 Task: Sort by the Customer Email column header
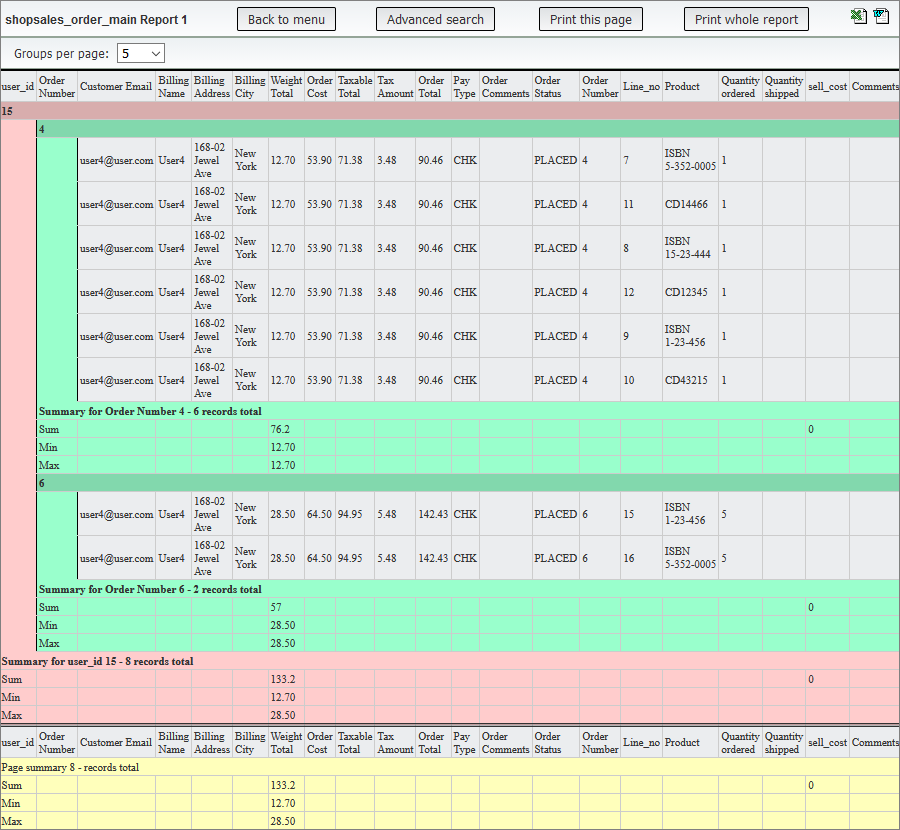[115, 86]
